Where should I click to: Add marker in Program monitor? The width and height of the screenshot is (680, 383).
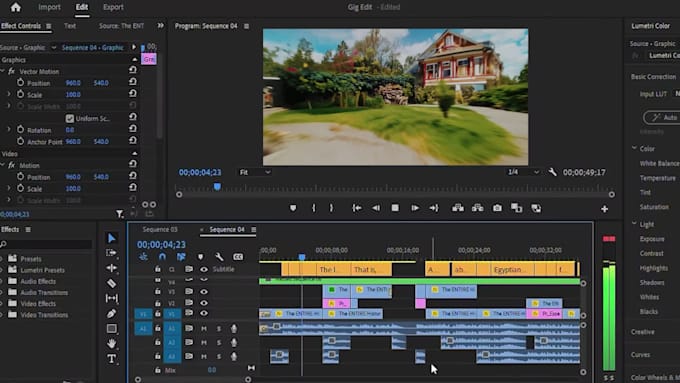point(293,208)
